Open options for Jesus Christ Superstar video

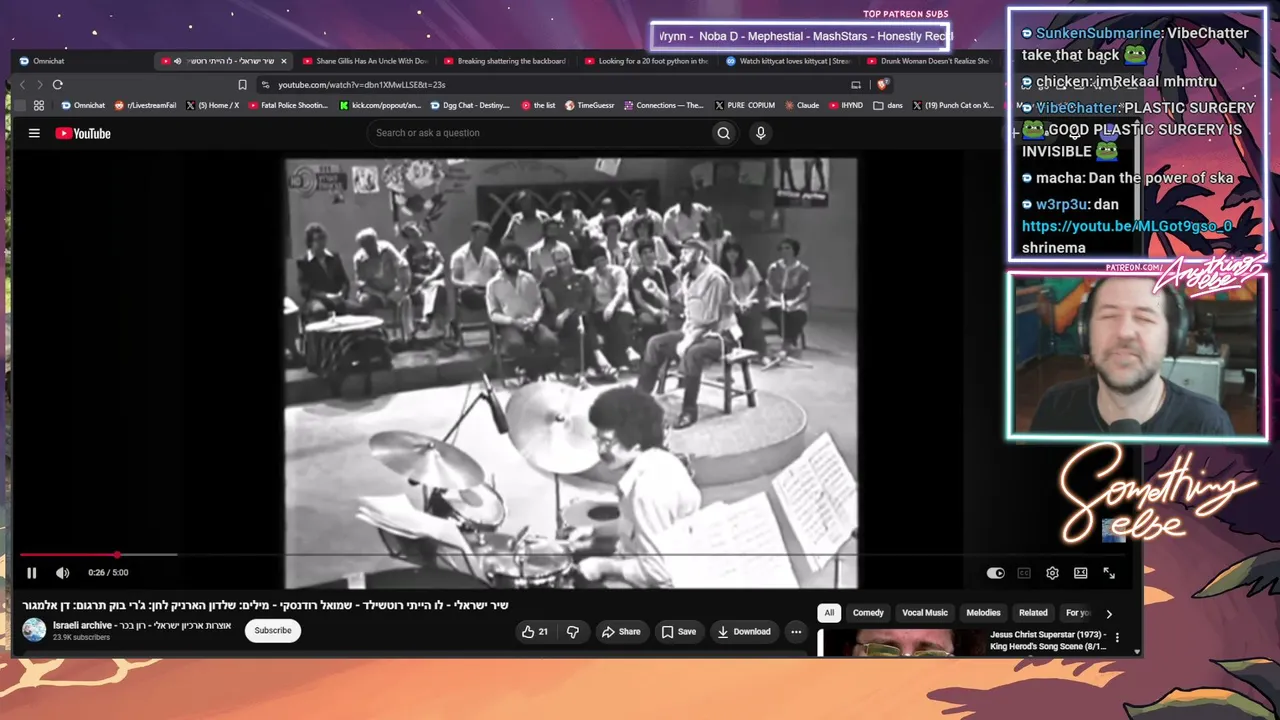[1118, 638]
